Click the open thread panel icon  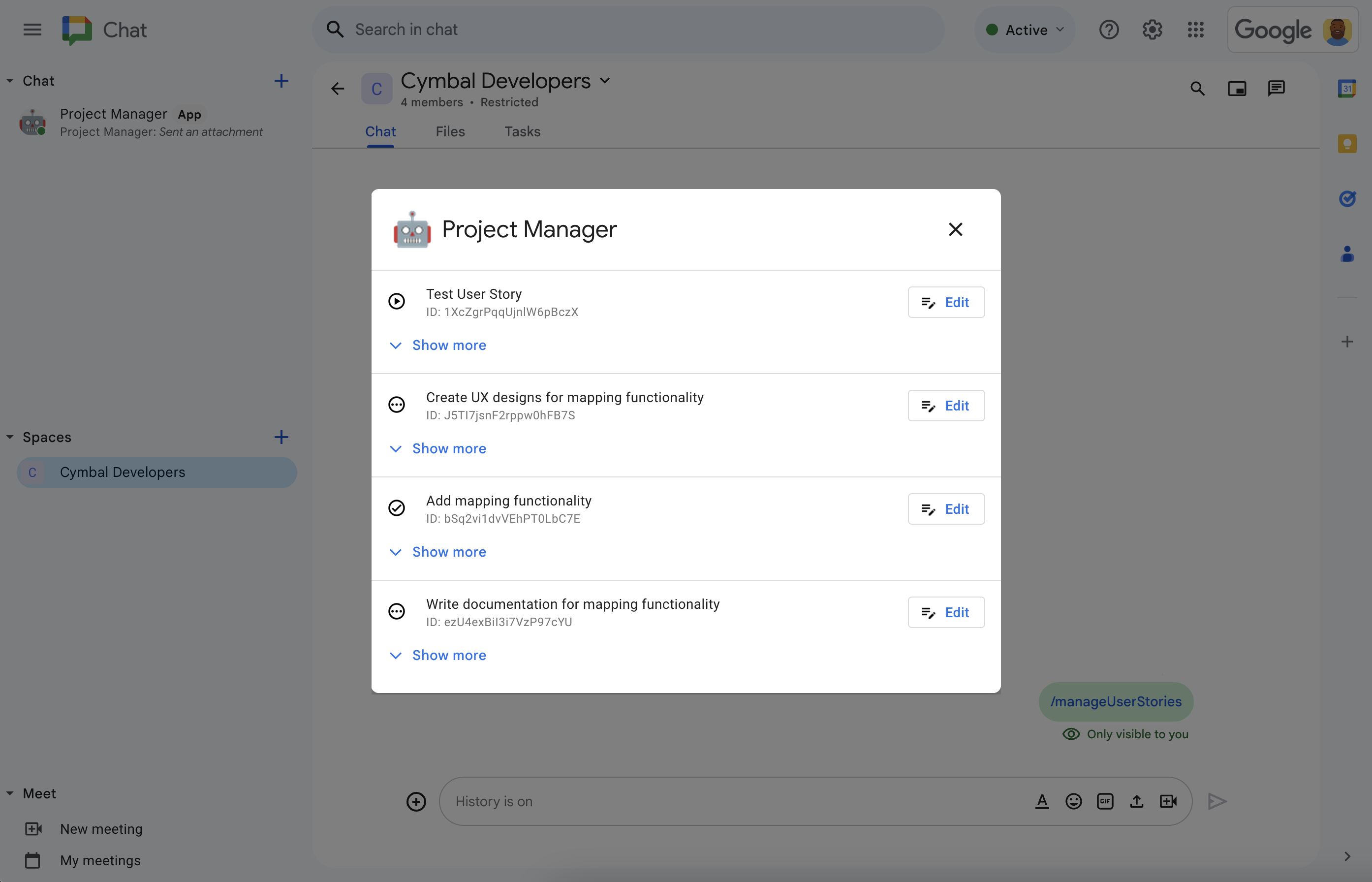click(x=1277, y=88)
